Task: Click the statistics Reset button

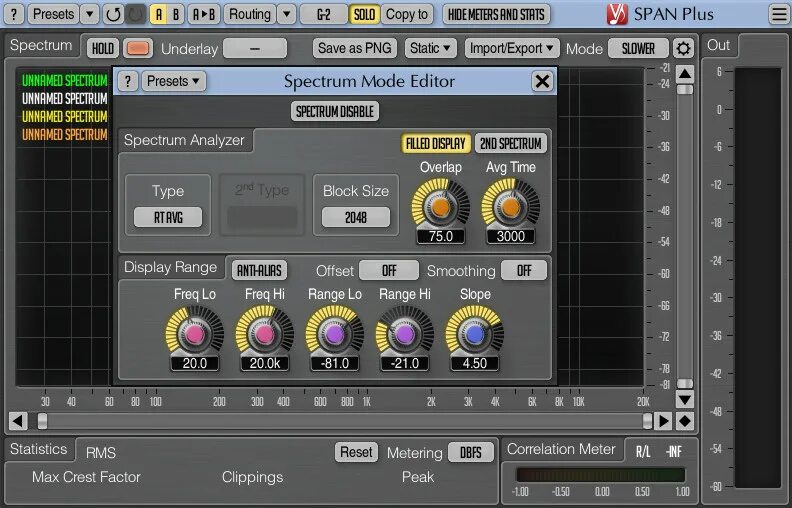Action: 356,452
